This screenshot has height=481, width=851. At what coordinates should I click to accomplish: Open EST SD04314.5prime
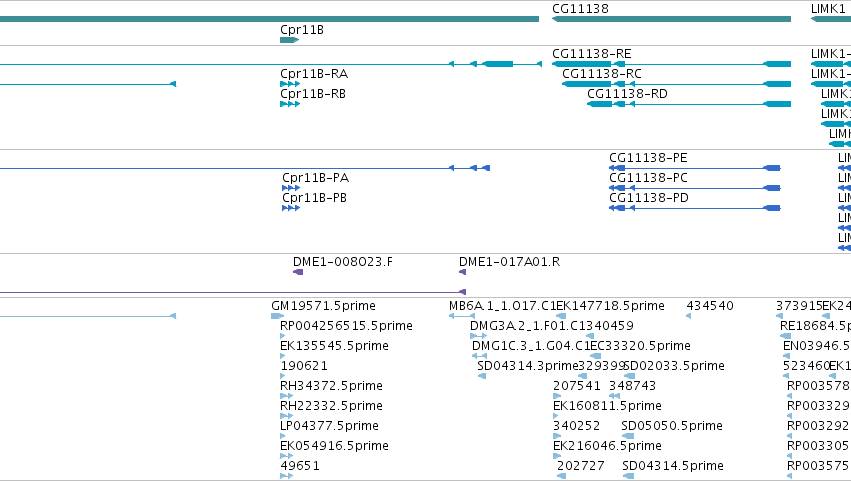click(x=673, y=466)
